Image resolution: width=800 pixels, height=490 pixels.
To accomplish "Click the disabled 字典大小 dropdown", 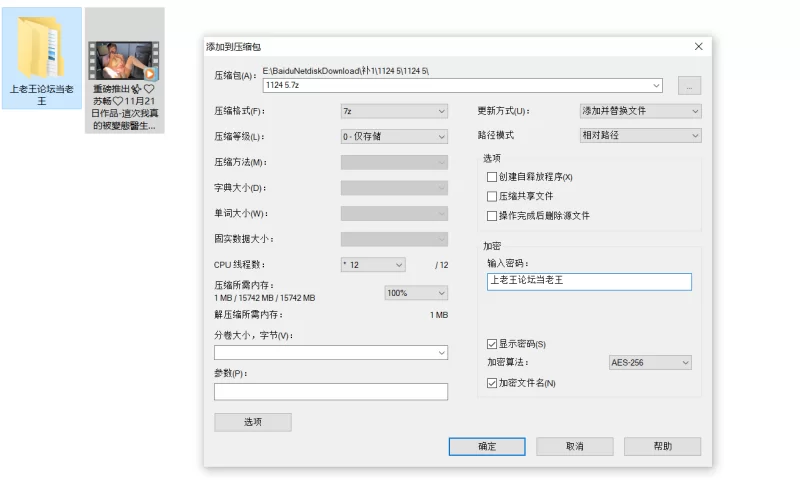I will pyautogui.click(x=394, y=188).
